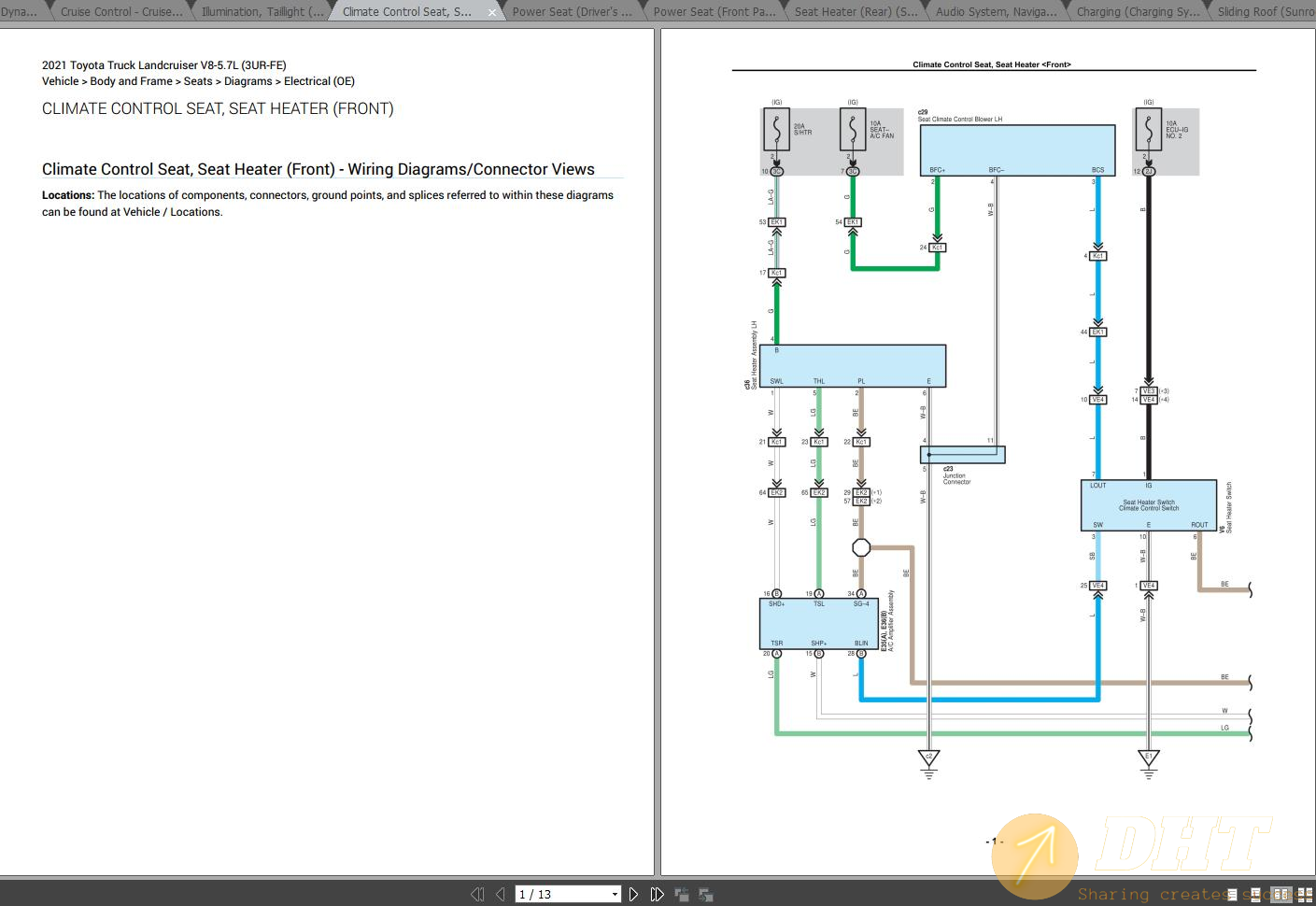The width and height of the screenshot is (1316, 906).
Task: Switch to the Dyna... tab
Action: tap(21, 12)
